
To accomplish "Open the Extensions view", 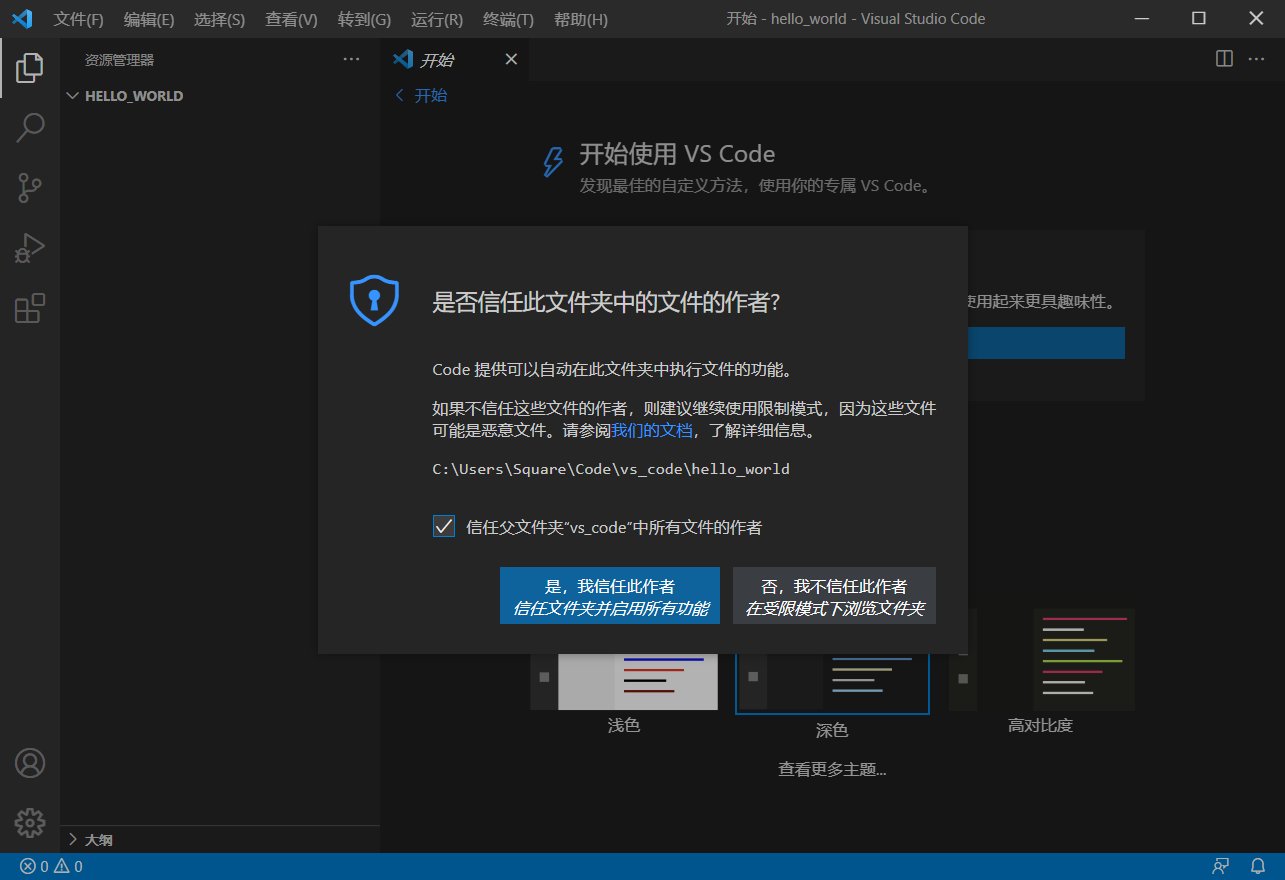I will pos(30,308).
